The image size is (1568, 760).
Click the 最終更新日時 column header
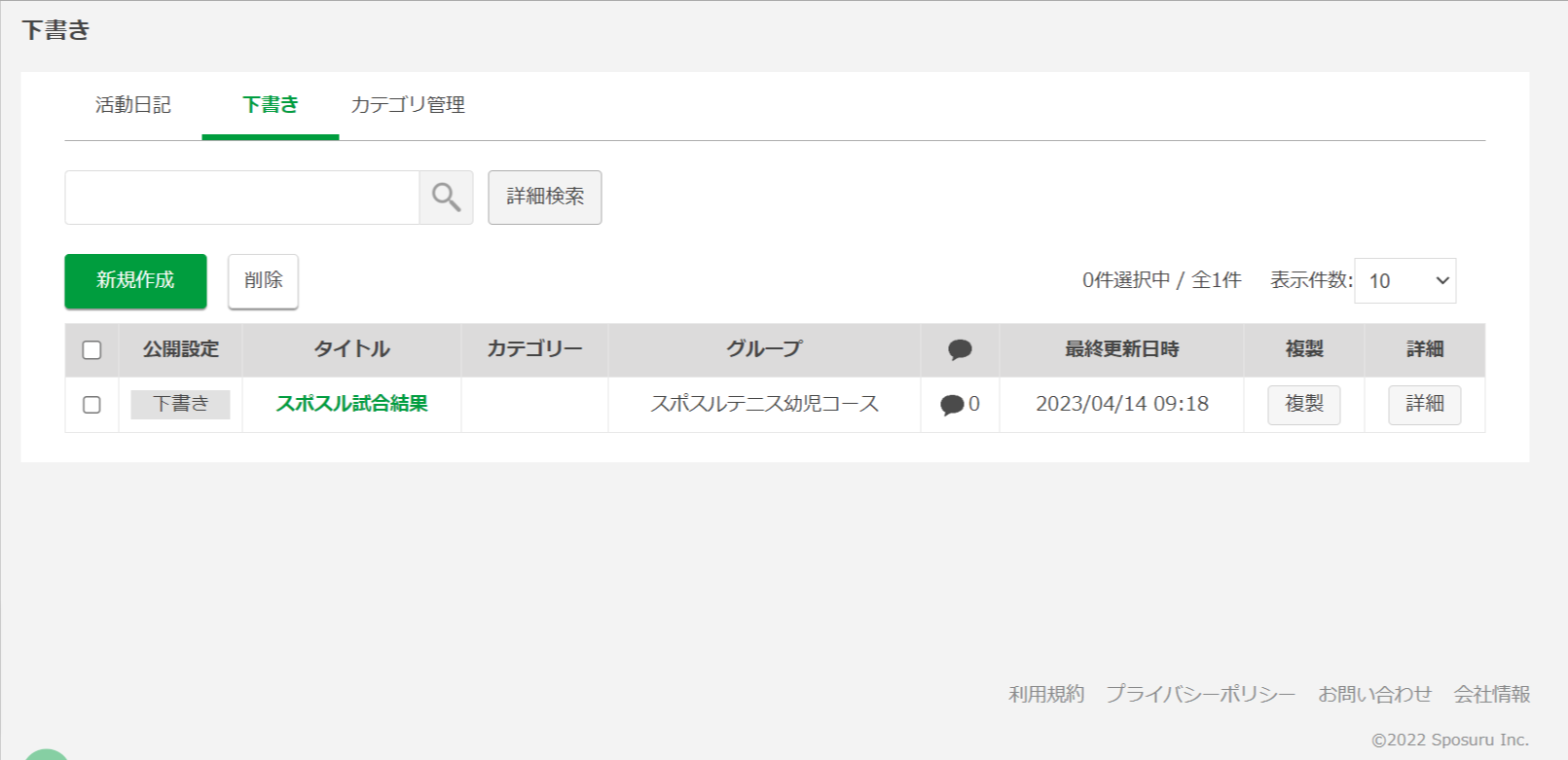click(x=1121, y=349)
